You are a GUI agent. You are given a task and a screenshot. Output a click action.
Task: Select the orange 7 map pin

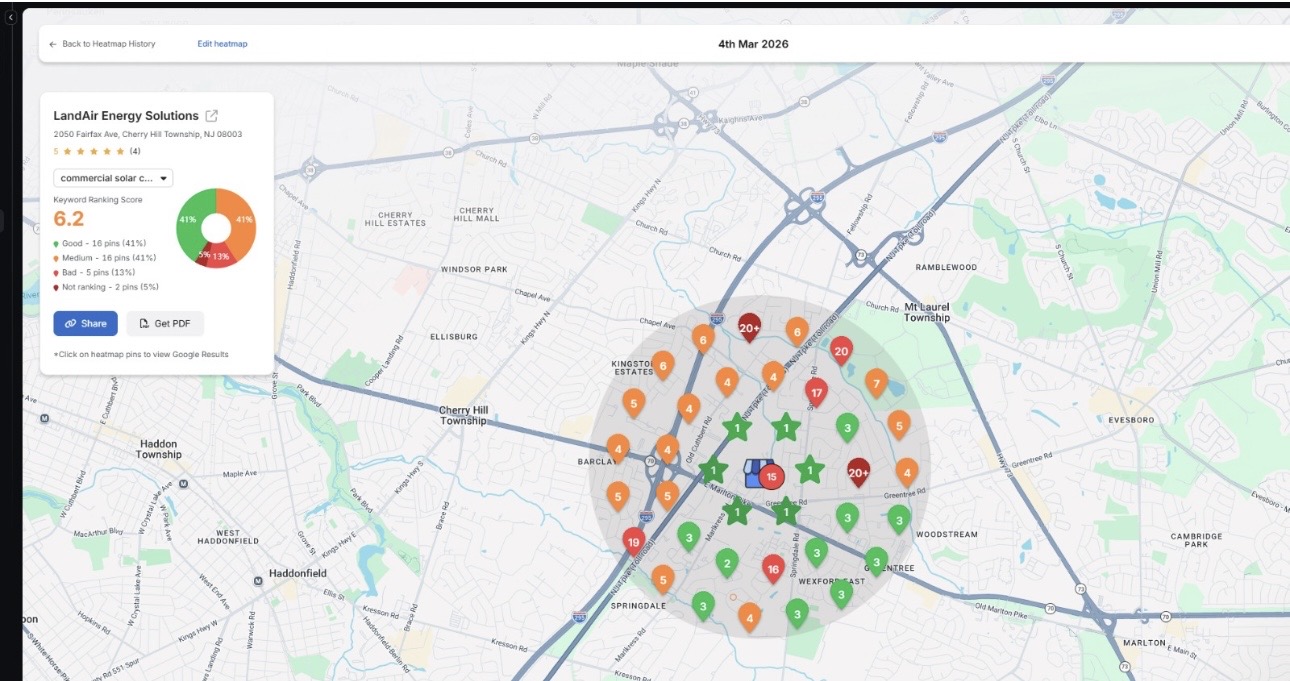pyautogui.click(x=876, y=383)
